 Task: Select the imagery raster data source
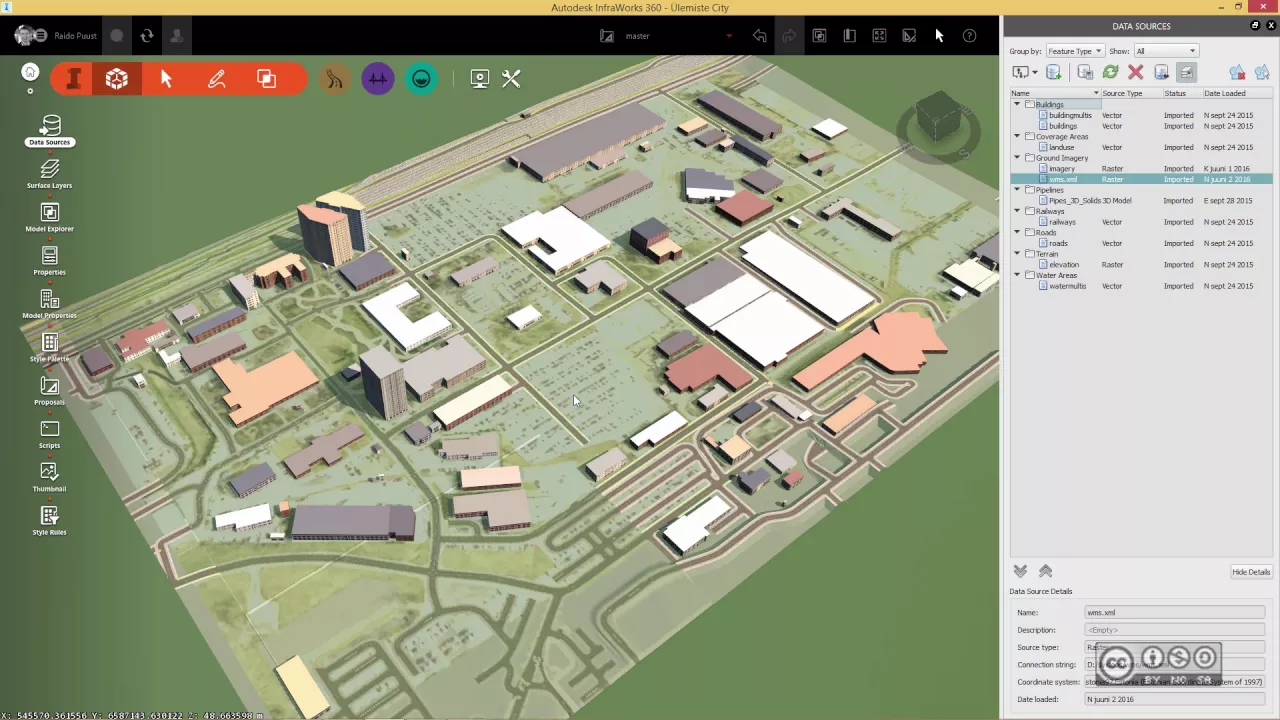click(1141, 169)
